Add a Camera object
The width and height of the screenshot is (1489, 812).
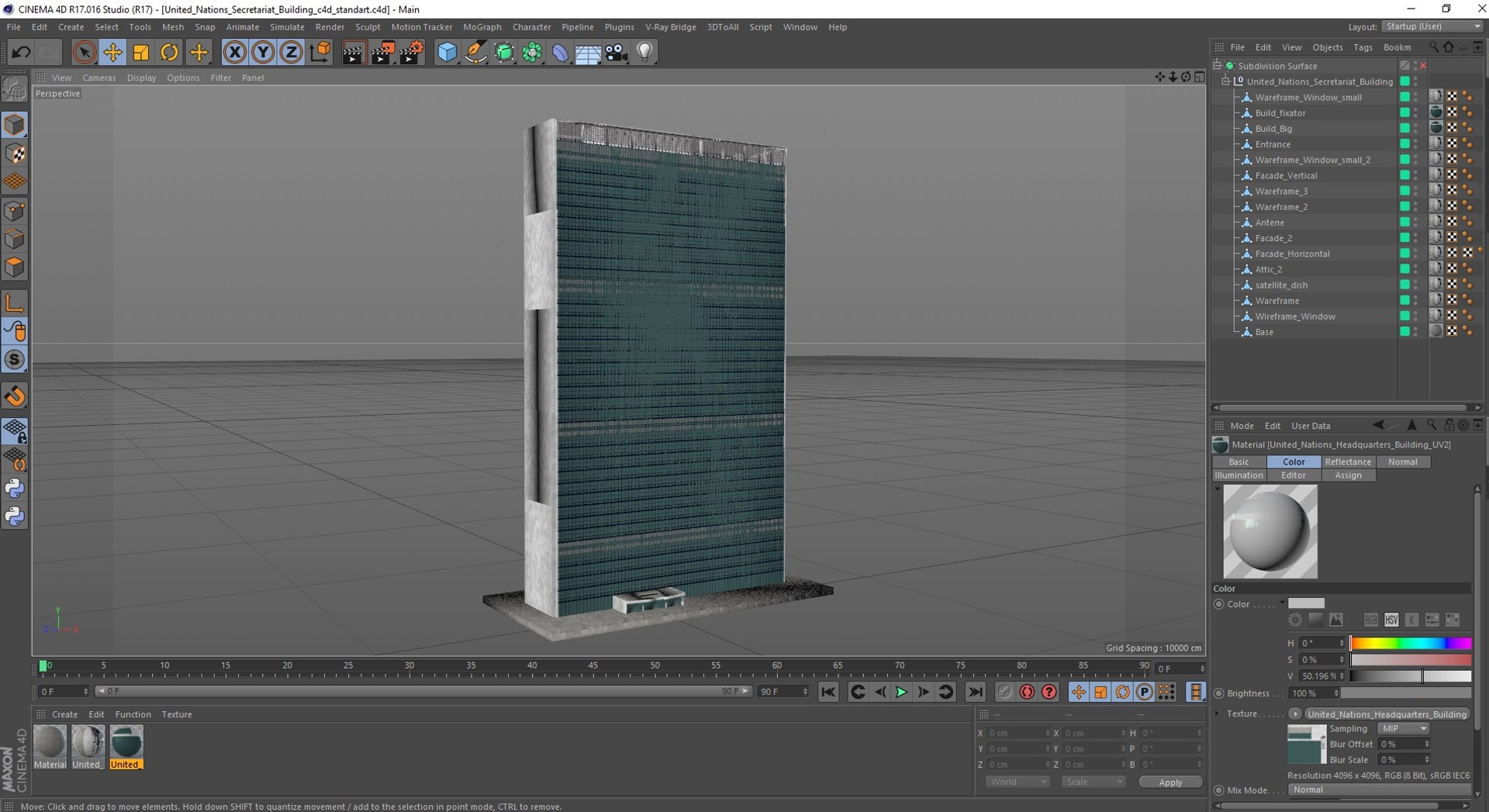click(617, 52)
